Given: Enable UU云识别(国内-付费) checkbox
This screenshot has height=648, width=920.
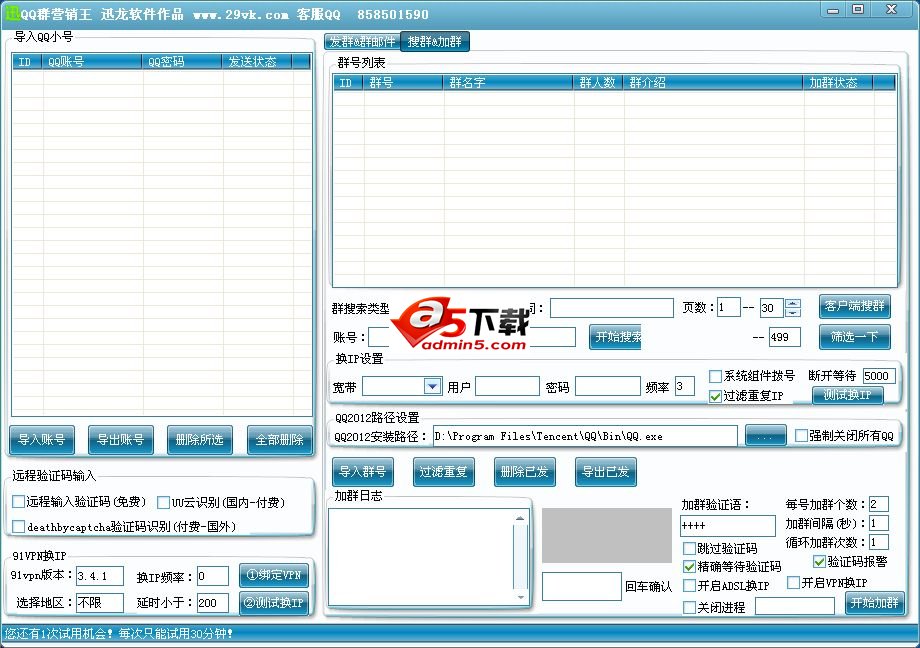Looking at the screenshot, I should pos(164,502).
